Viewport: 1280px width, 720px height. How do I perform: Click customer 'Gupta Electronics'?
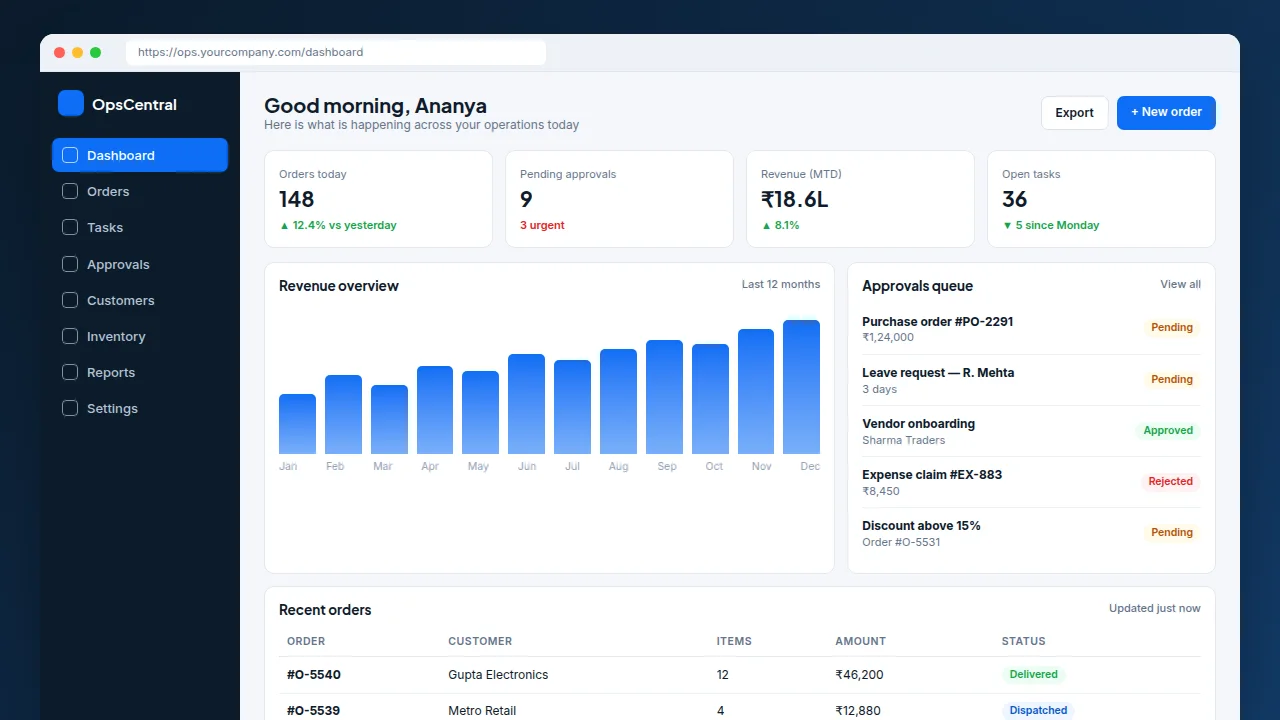pyautogui.click(x=498, y=675)
